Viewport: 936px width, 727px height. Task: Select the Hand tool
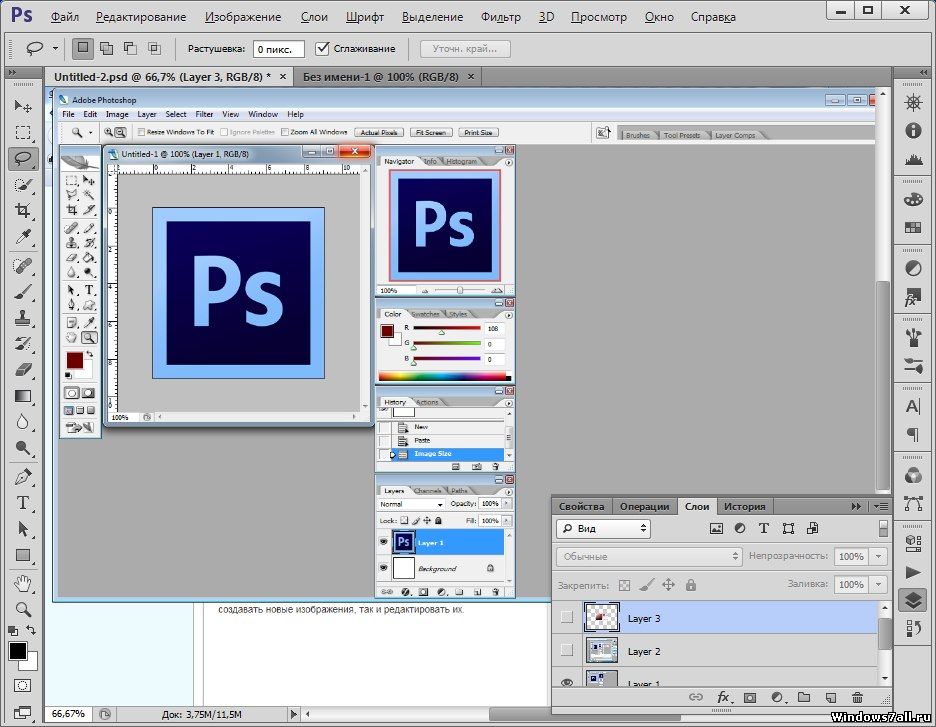[x=23, y=583]
